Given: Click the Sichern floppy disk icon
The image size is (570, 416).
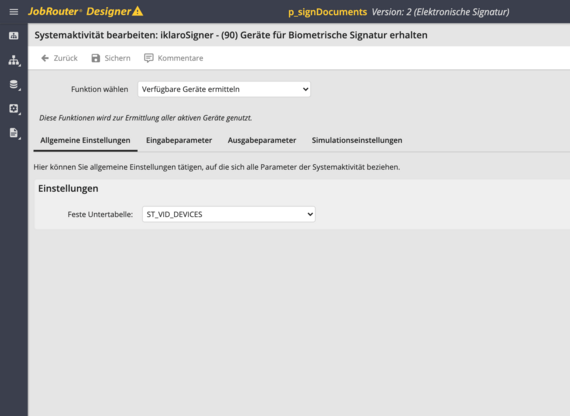Looking at the screenshot, I should (96, 58).
